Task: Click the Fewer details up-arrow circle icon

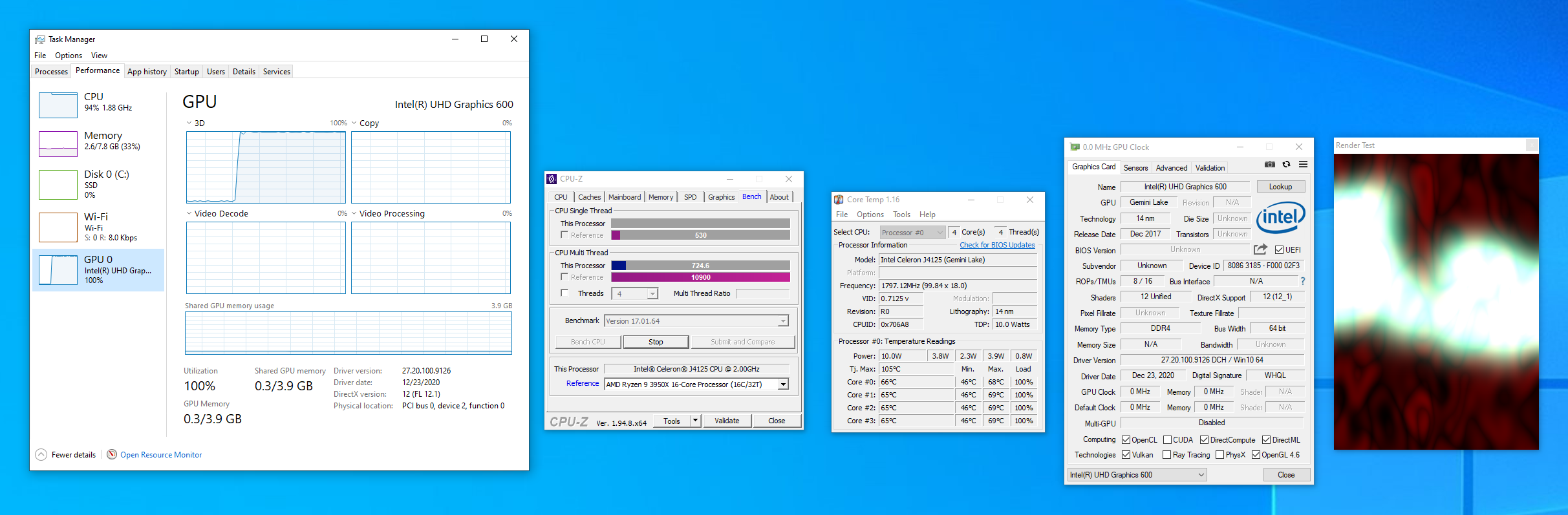Action: [x=41, y=454]
